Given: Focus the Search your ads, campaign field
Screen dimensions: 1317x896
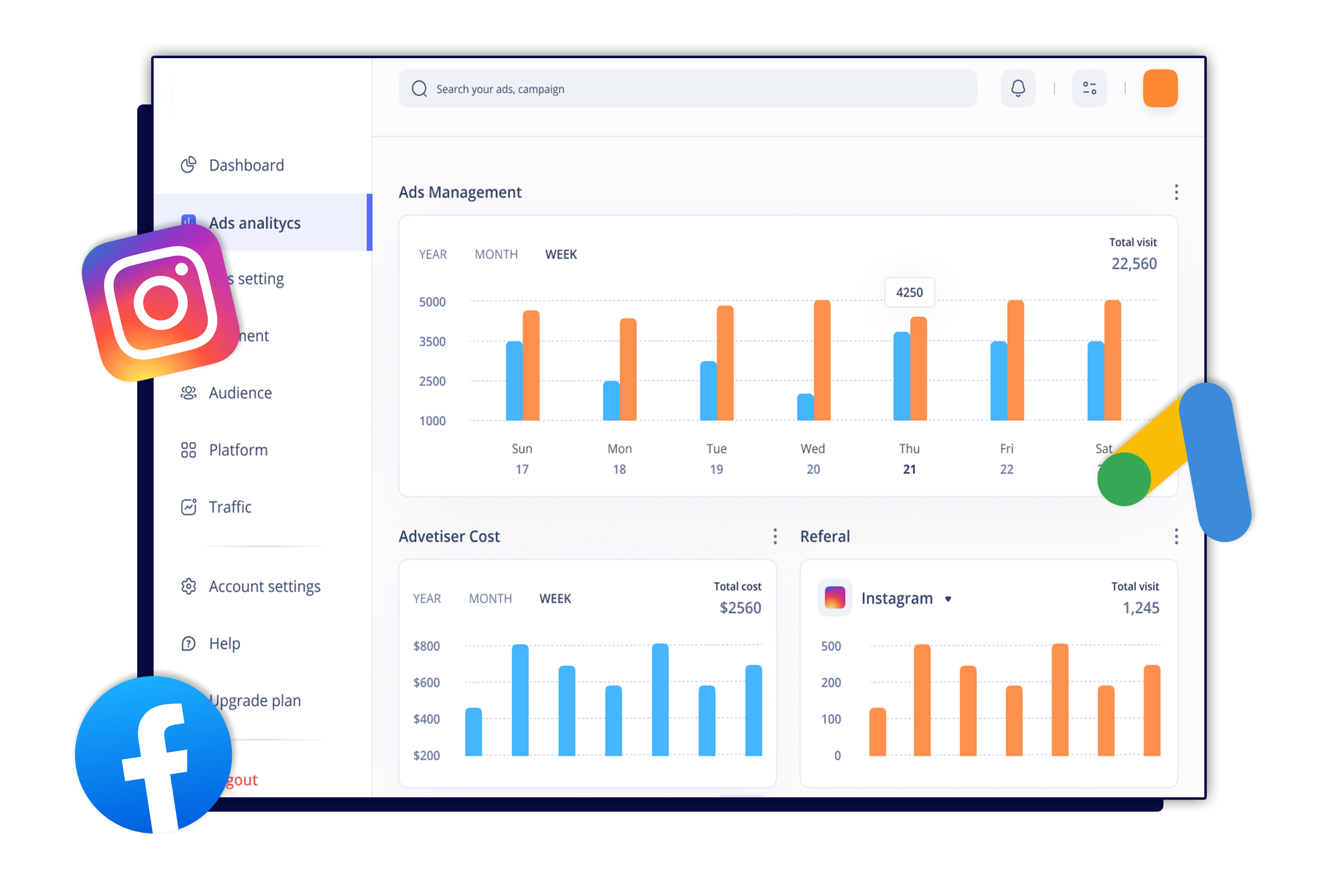Looking at the screenshot, I should click(688, 88).
